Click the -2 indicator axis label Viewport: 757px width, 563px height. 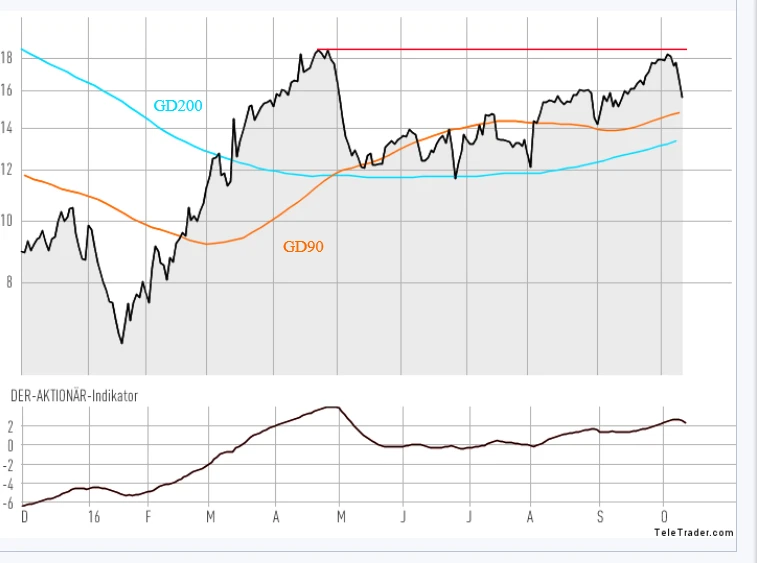(x=7, y=464)
